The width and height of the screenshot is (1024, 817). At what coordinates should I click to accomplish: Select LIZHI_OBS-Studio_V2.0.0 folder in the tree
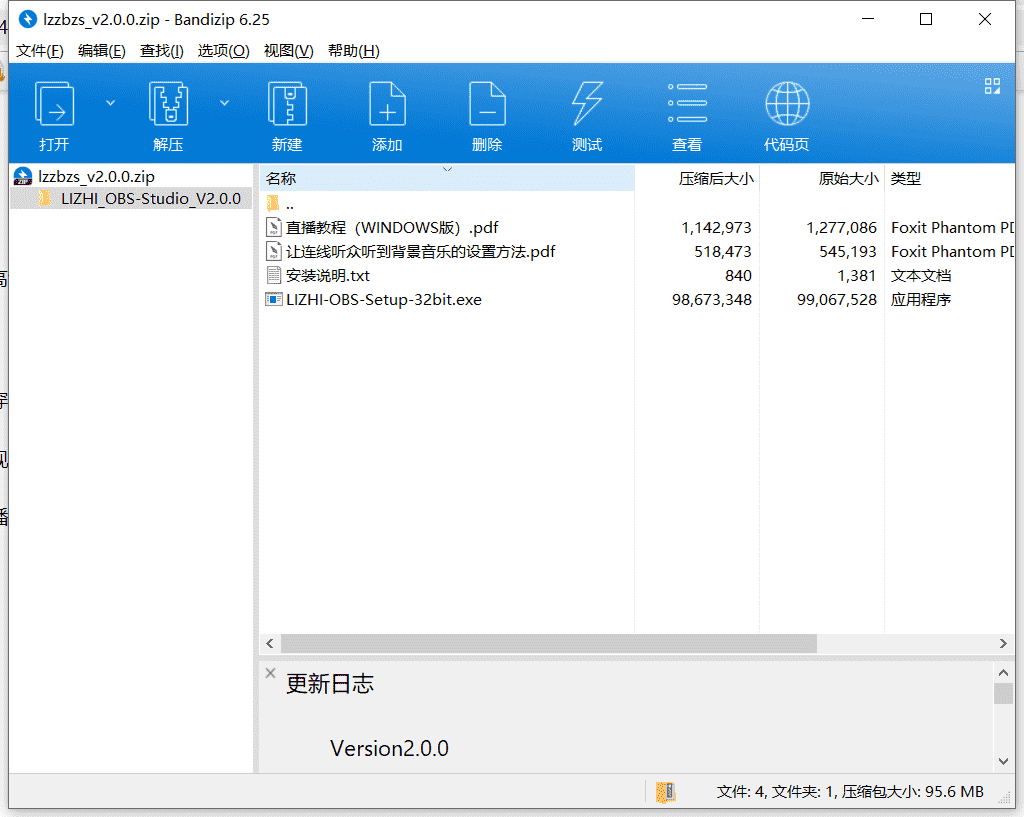pos(150,199)
